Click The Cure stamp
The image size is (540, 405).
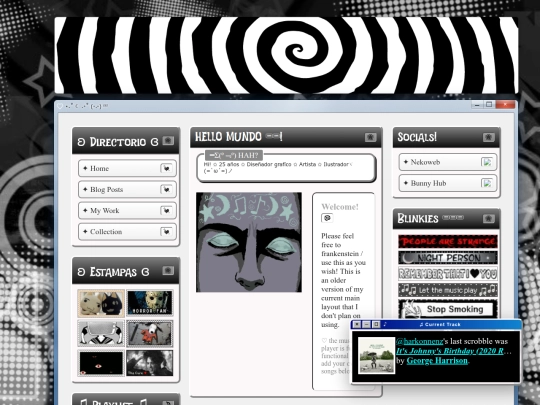(x=149, y=363)
